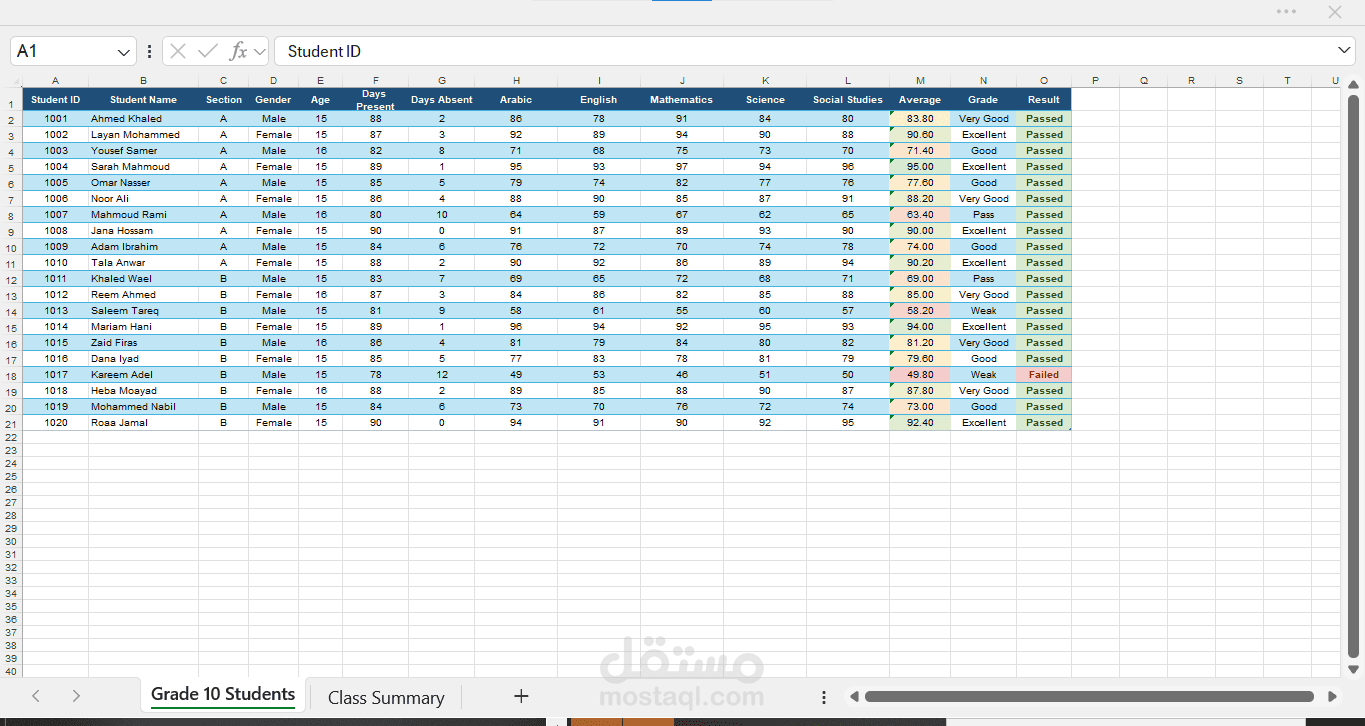Select the Mathematics header cell
The image size is (1365, 726).
pos(681,100)
